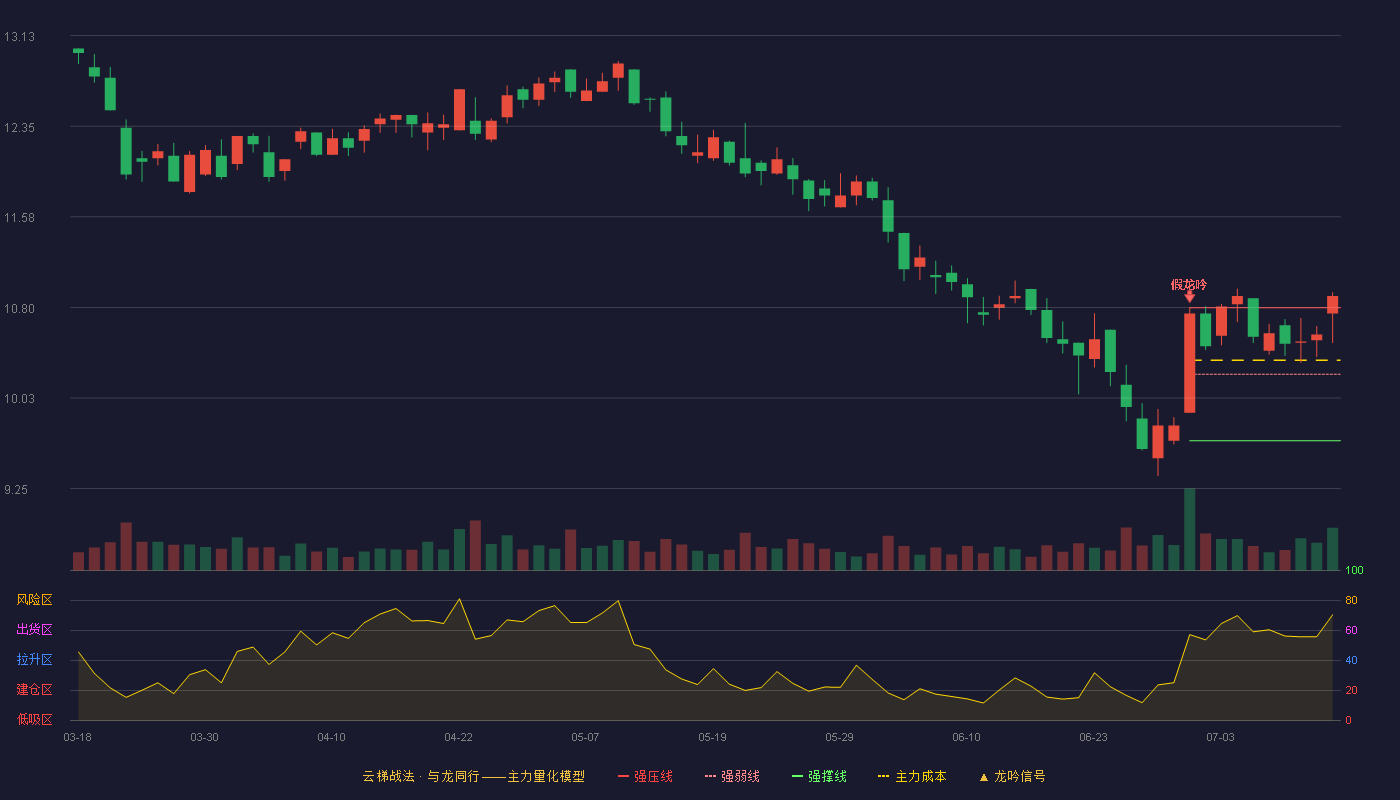
Task: Click the red 强压线 pressure line
Action: point(1265,308)
